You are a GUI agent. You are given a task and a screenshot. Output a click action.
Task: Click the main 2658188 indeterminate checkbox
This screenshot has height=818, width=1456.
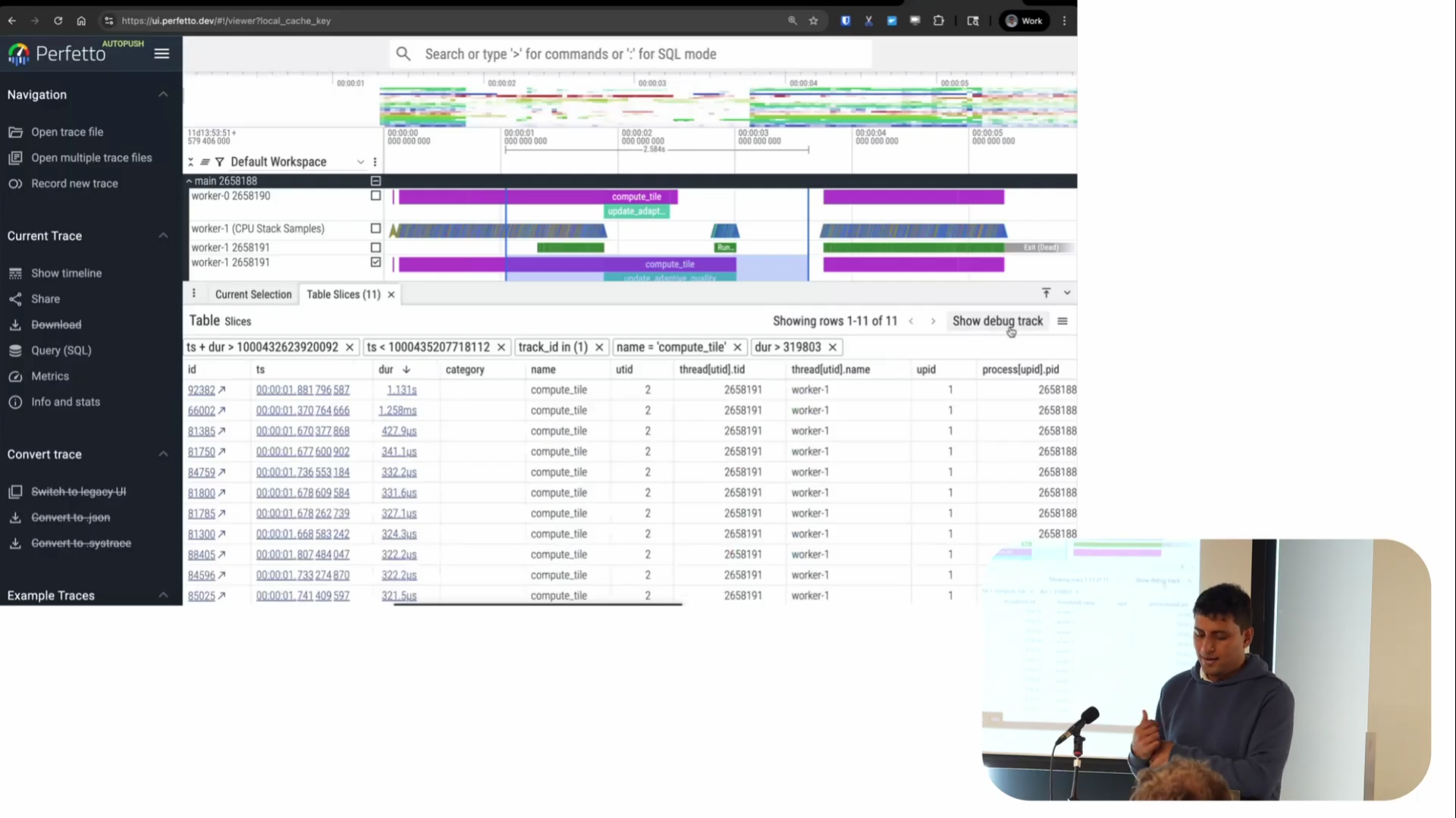[x=375, y=181]
